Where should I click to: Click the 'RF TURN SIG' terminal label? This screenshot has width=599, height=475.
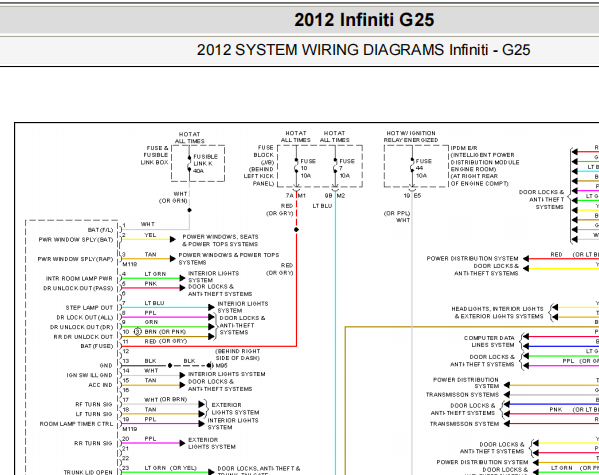coord(94,404)
